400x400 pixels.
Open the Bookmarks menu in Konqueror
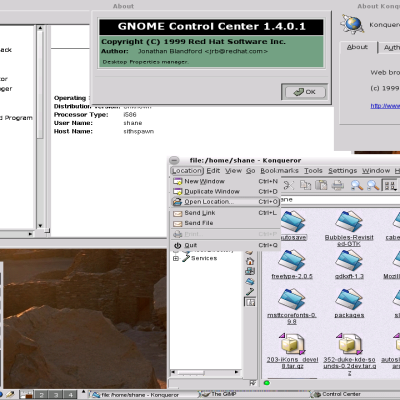pyautogui.click(x=279, y=171)
